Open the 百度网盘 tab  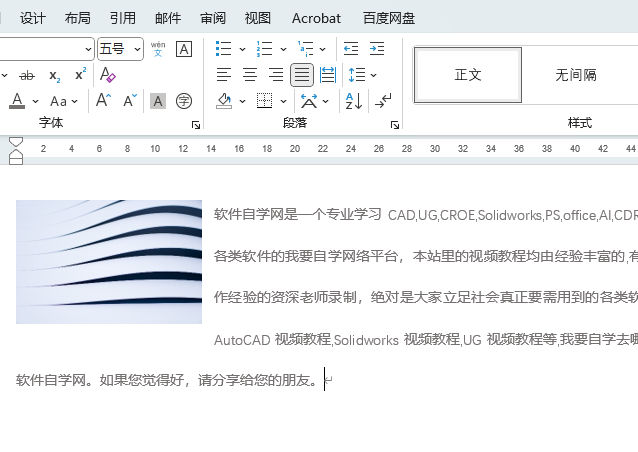pos(389,18)
